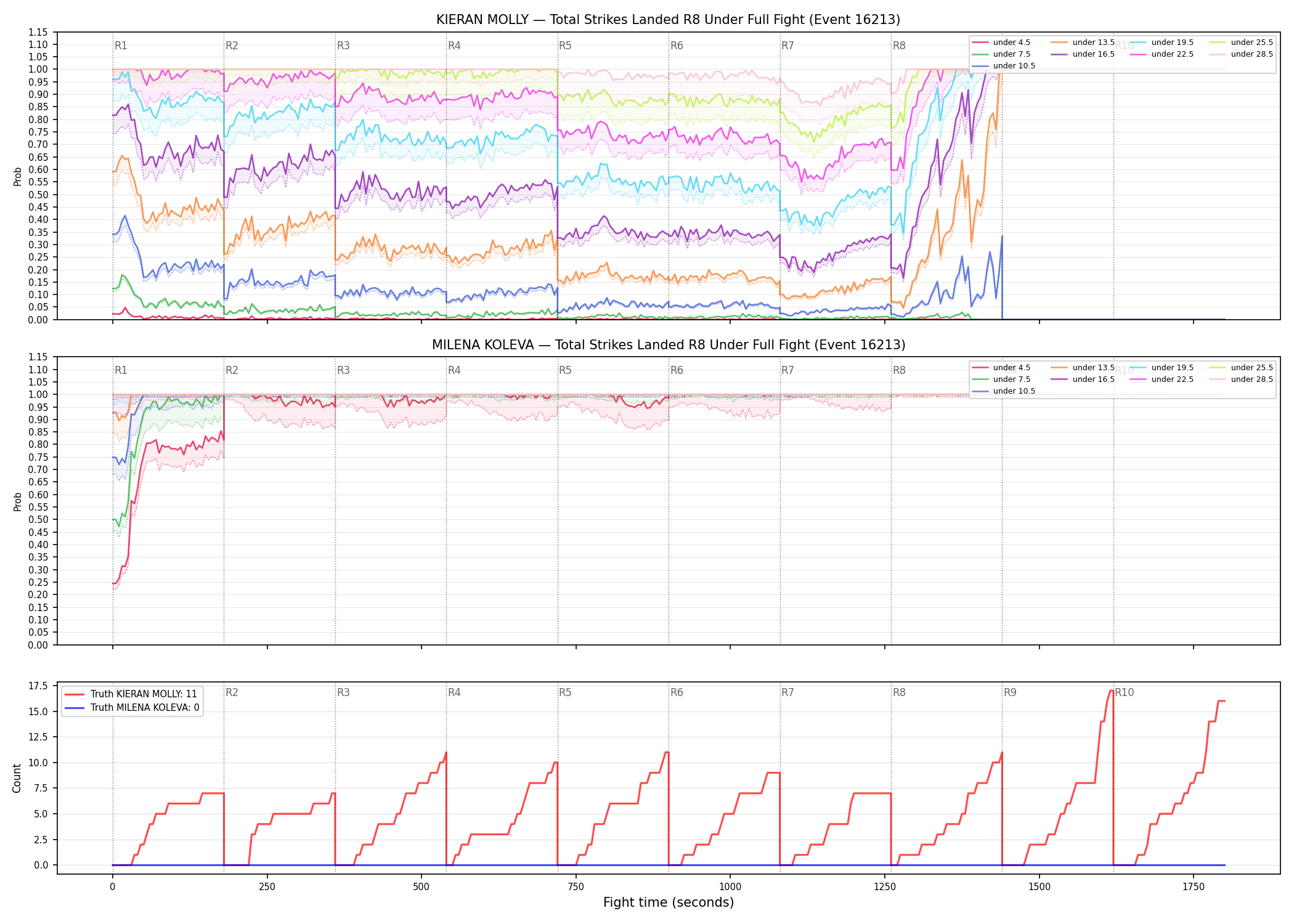Screen dimensions: 1294x924
Task: Click 'under 16.5' legend entry in the middle chart
Action: 1083,379
